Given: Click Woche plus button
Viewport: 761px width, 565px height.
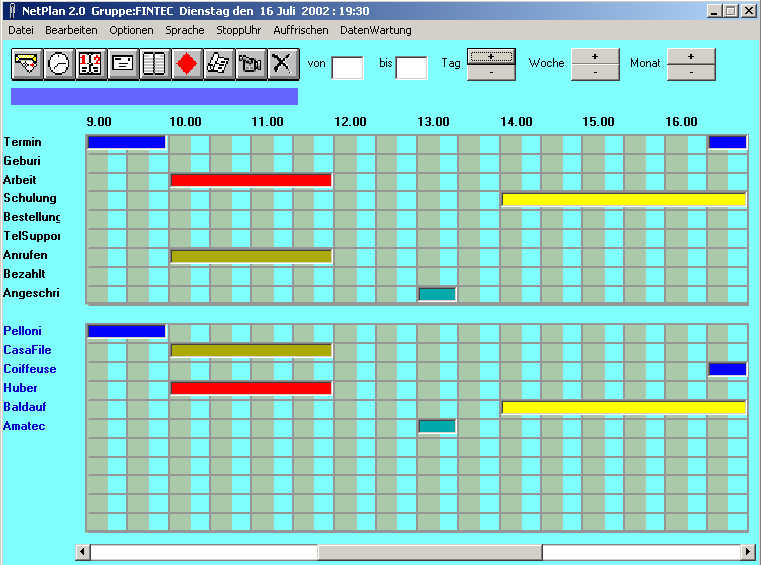Looking at the screenshot, I should (x=595, y=56).
